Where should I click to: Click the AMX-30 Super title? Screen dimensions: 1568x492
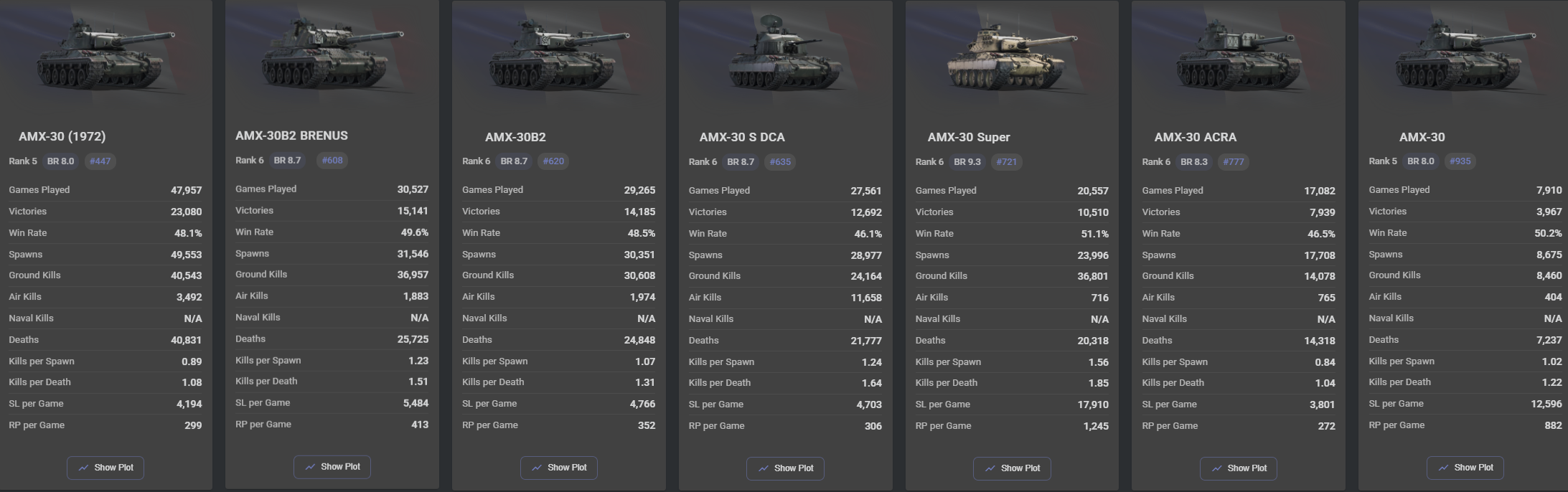click(x=968, y=137)
